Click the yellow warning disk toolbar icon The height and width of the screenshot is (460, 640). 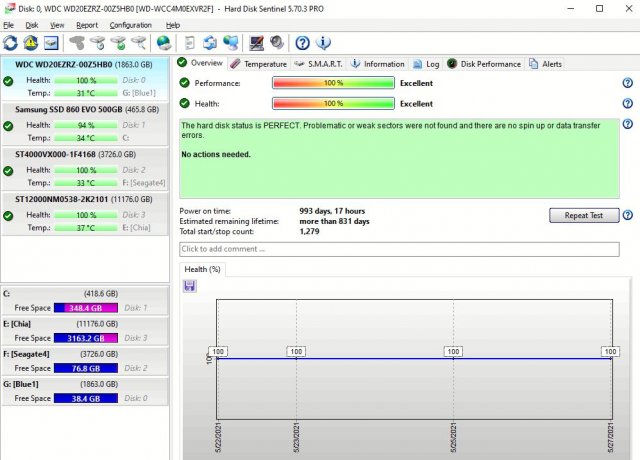tap(31, 43)
